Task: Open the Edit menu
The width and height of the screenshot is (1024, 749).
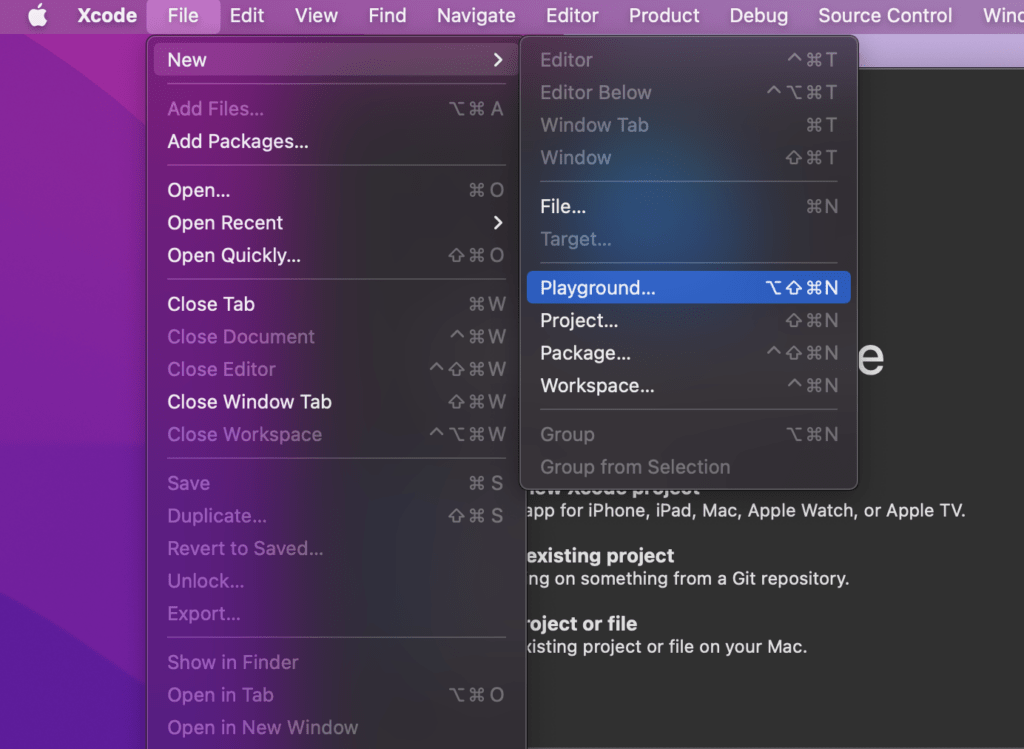Action: [247, 16]
